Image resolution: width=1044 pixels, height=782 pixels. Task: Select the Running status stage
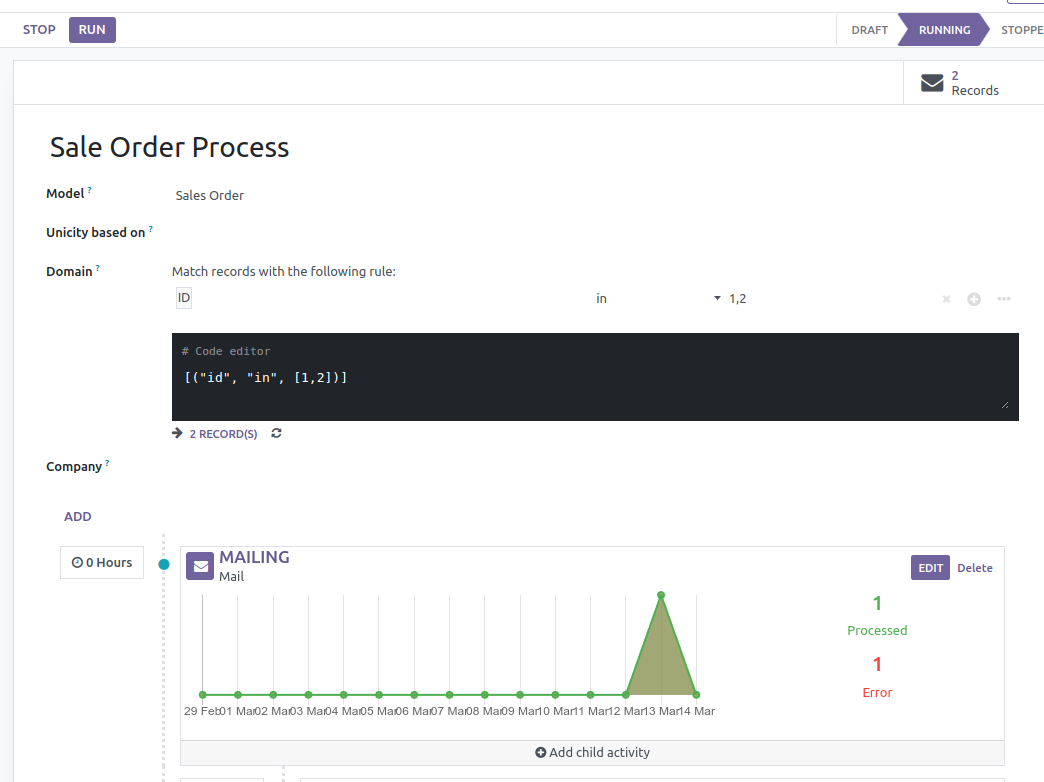(944, 30)
